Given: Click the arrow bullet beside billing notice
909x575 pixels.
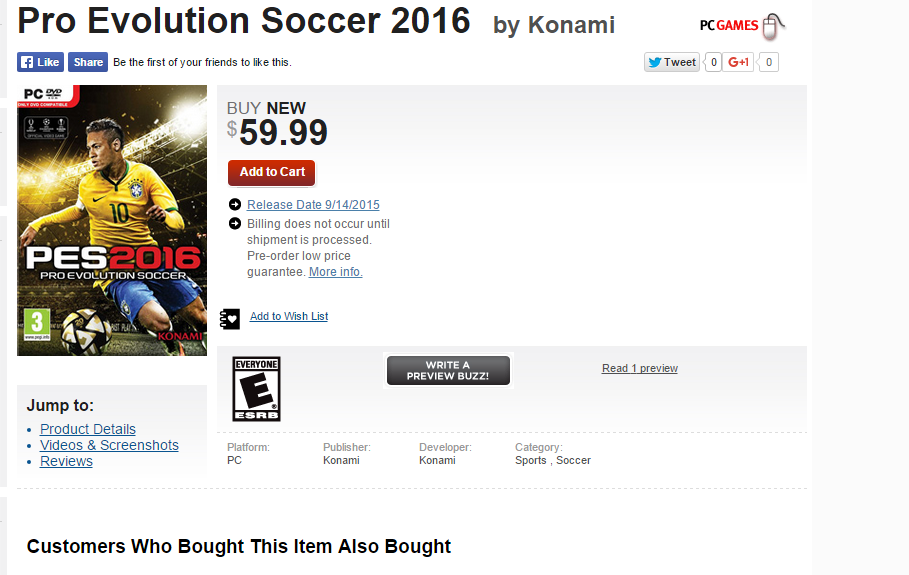Looking at the screenshot, I should [x=235, y=224].
